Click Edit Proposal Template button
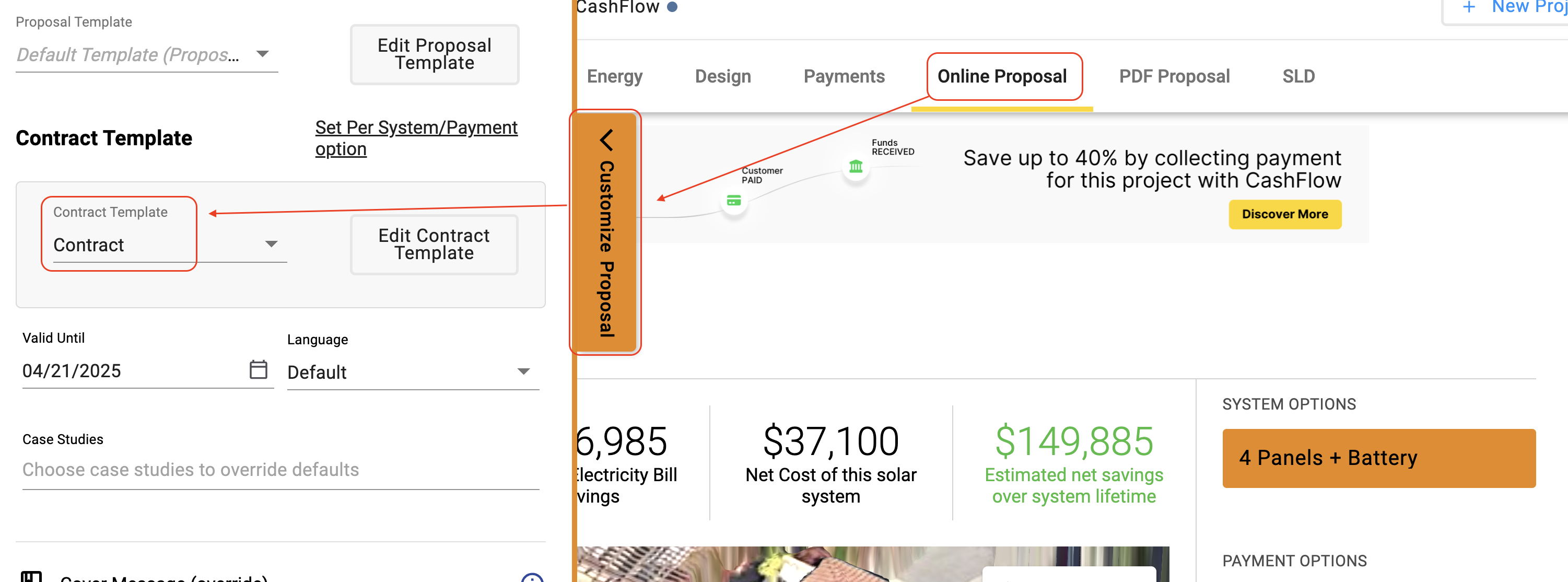 tap(434, 54)
